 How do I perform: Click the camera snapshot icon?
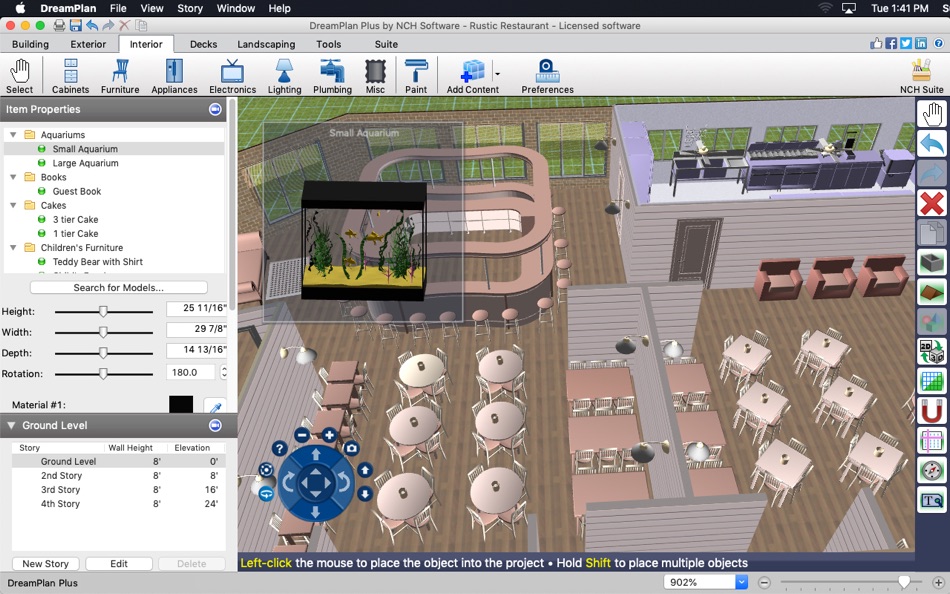pos(351,449)
